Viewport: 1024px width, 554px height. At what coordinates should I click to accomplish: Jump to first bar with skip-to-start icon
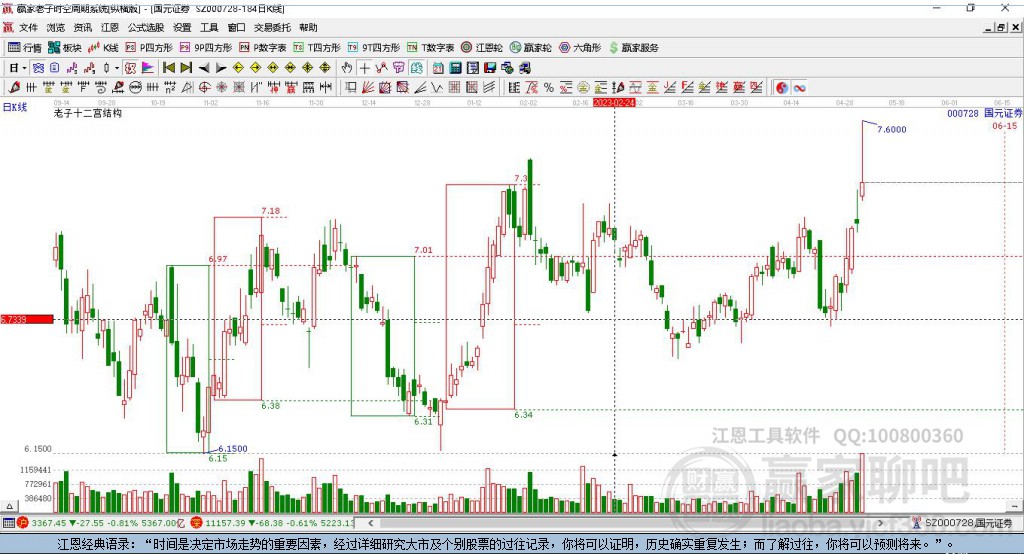pos(168,68)
